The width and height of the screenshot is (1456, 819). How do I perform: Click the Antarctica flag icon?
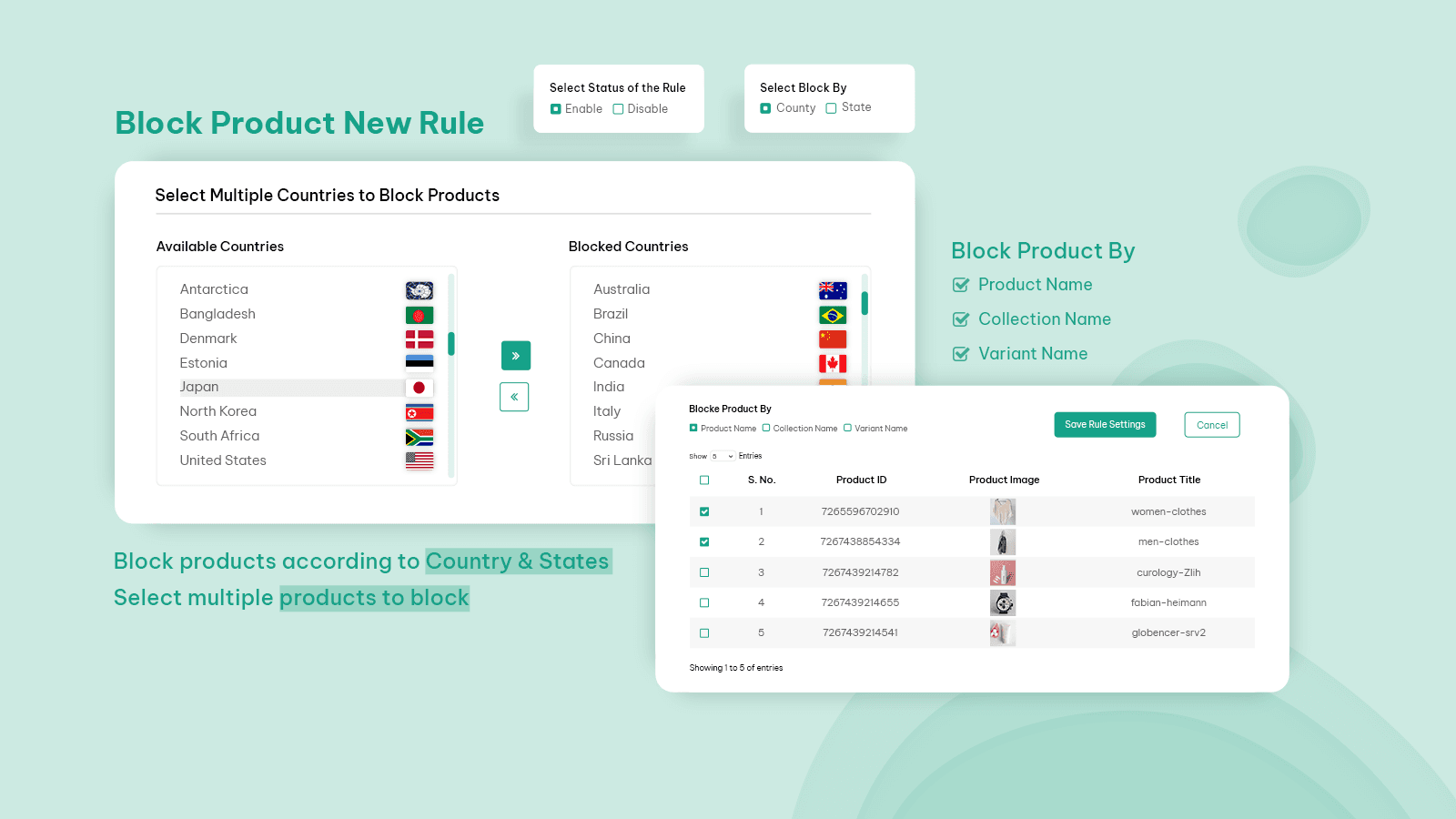click(x=419, y=290)
